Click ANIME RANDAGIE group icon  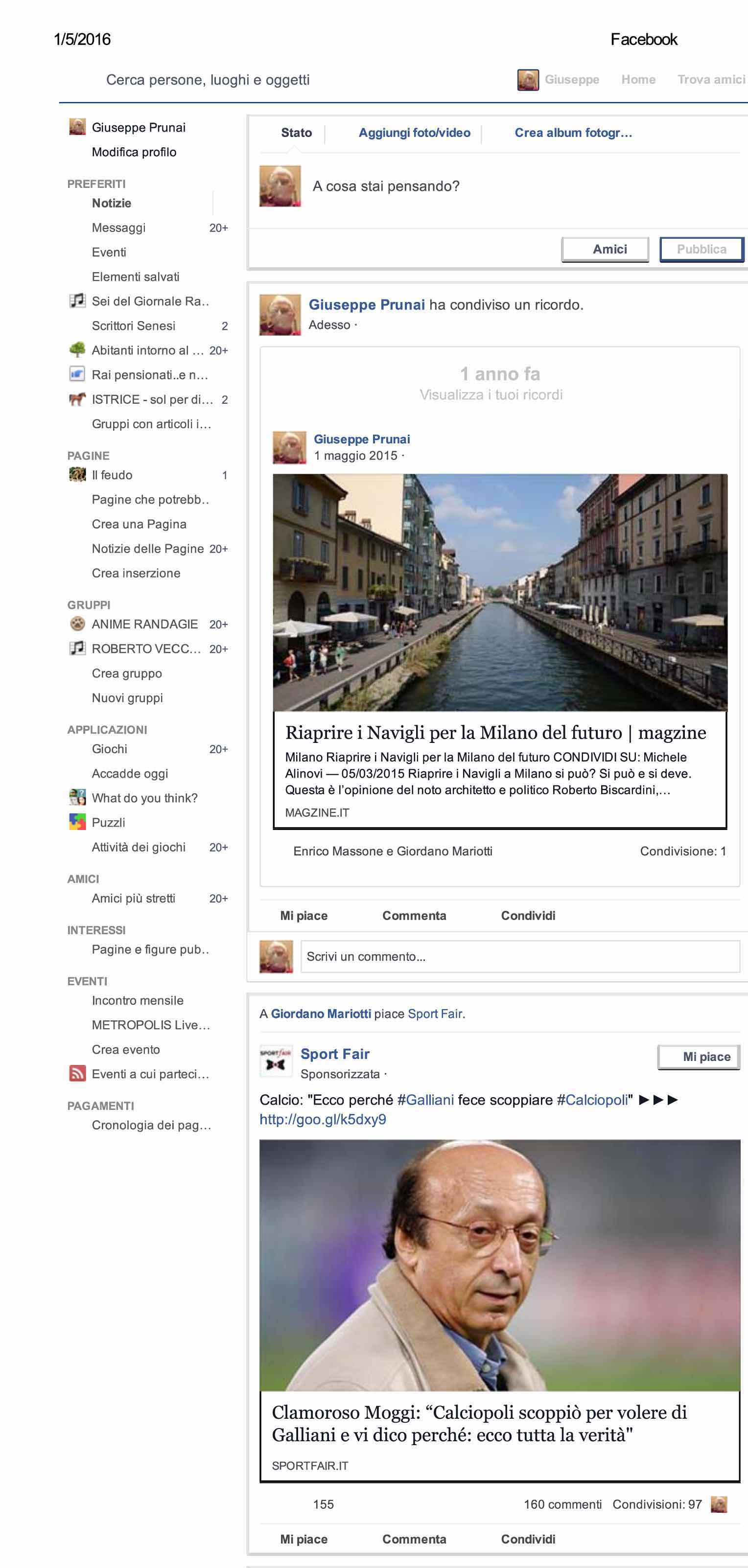(77, 624)
